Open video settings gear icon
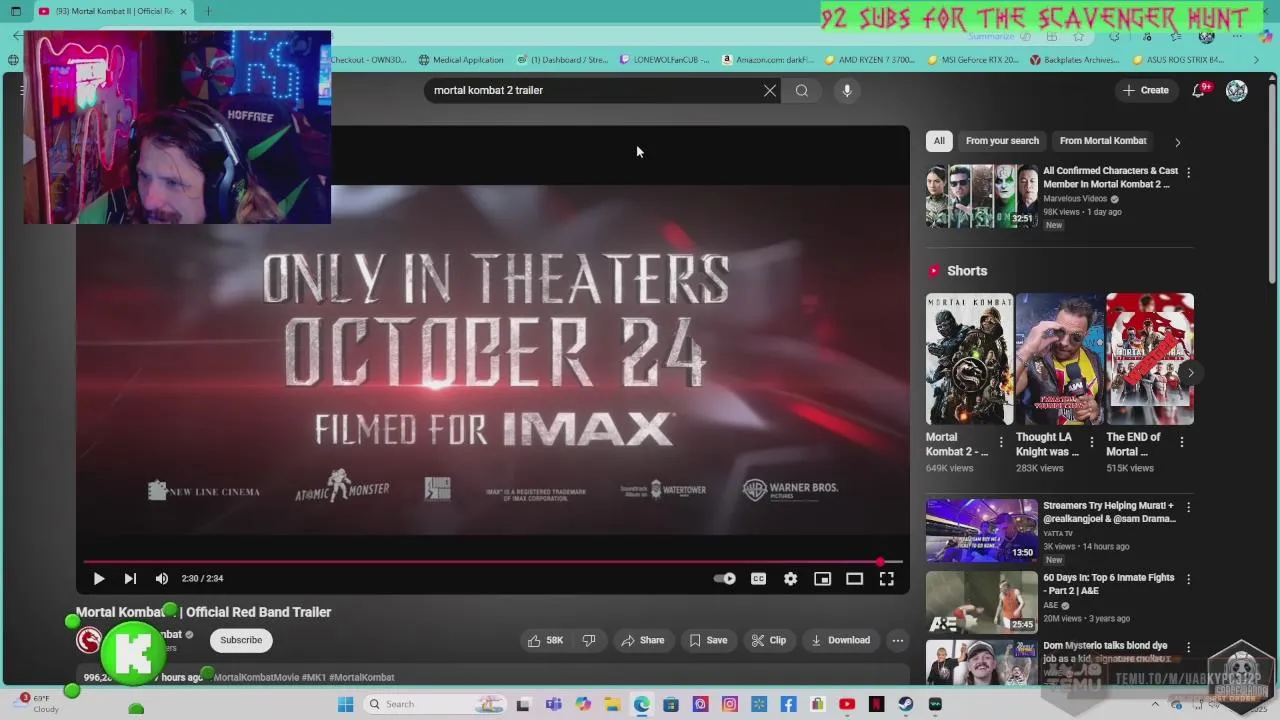 coord(790,578)
